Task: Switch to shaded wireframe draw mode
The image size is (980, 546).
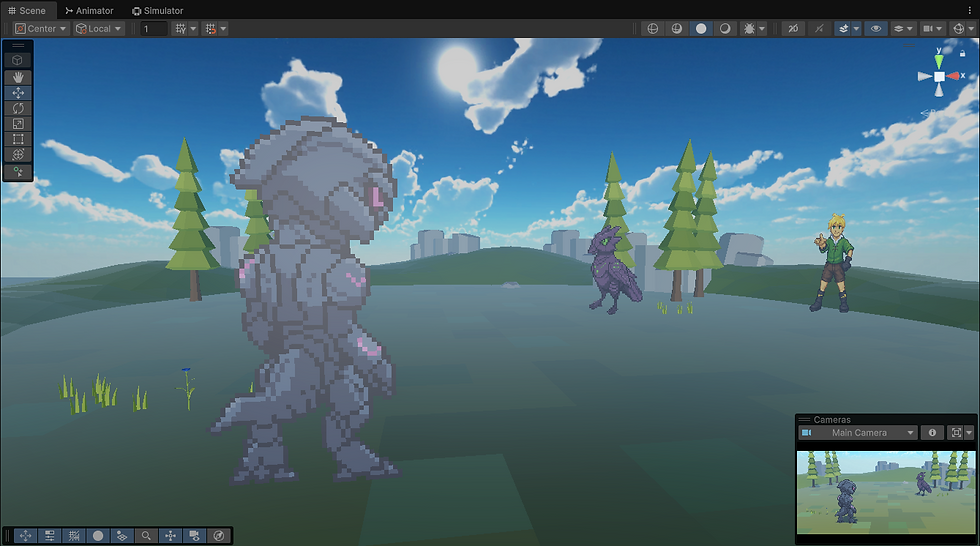Action: coord(677,29)
